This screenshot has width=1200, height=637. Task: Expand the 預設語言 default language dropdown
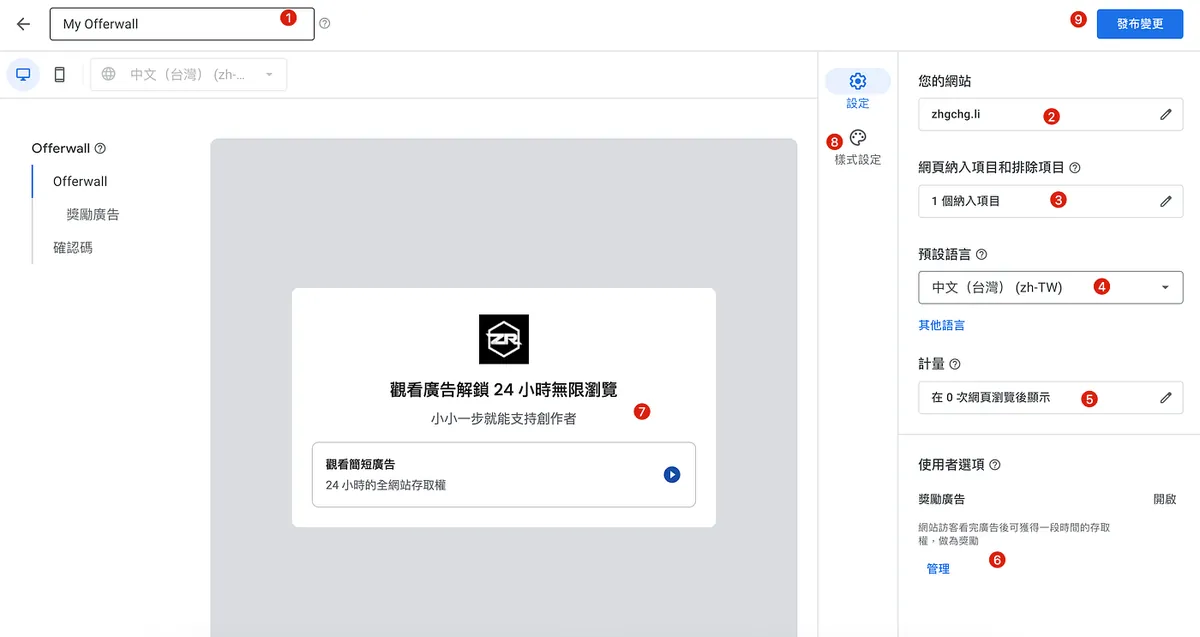pos(1050,287)
